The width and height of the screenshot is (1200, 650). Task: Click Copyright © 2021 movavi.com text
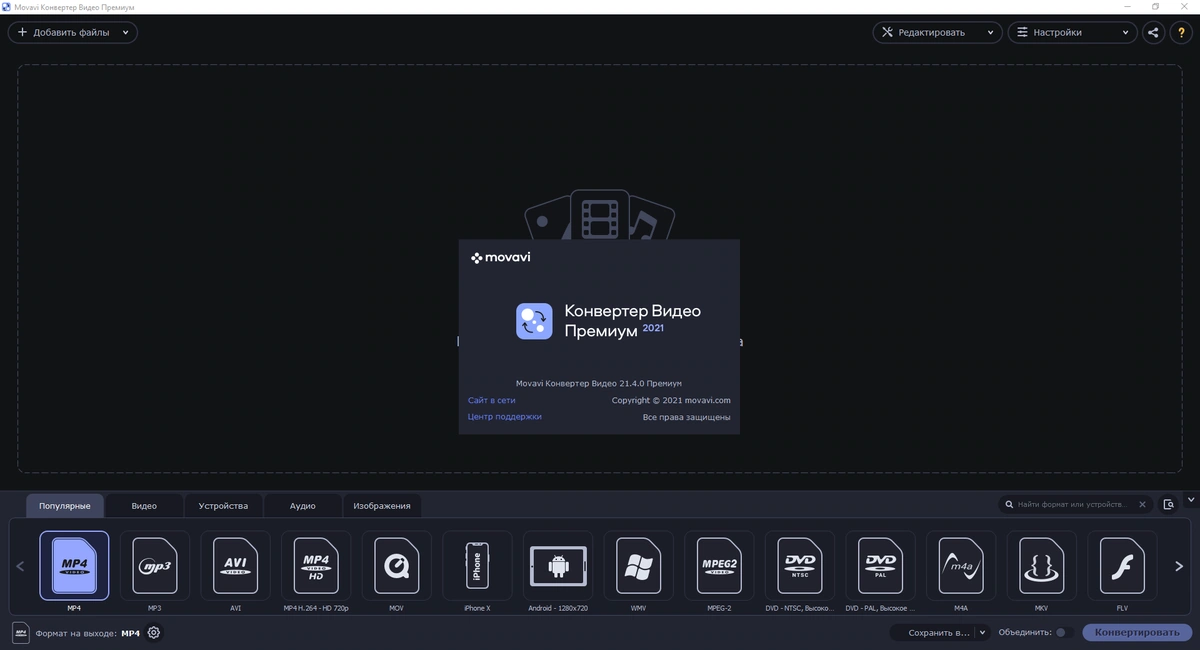tap(671, 400)
